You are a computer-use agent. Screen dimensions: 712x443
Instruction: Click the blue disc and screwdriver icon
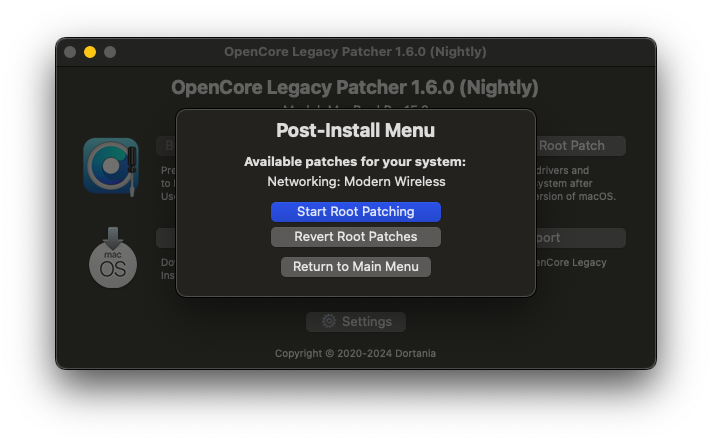point(110,165)
